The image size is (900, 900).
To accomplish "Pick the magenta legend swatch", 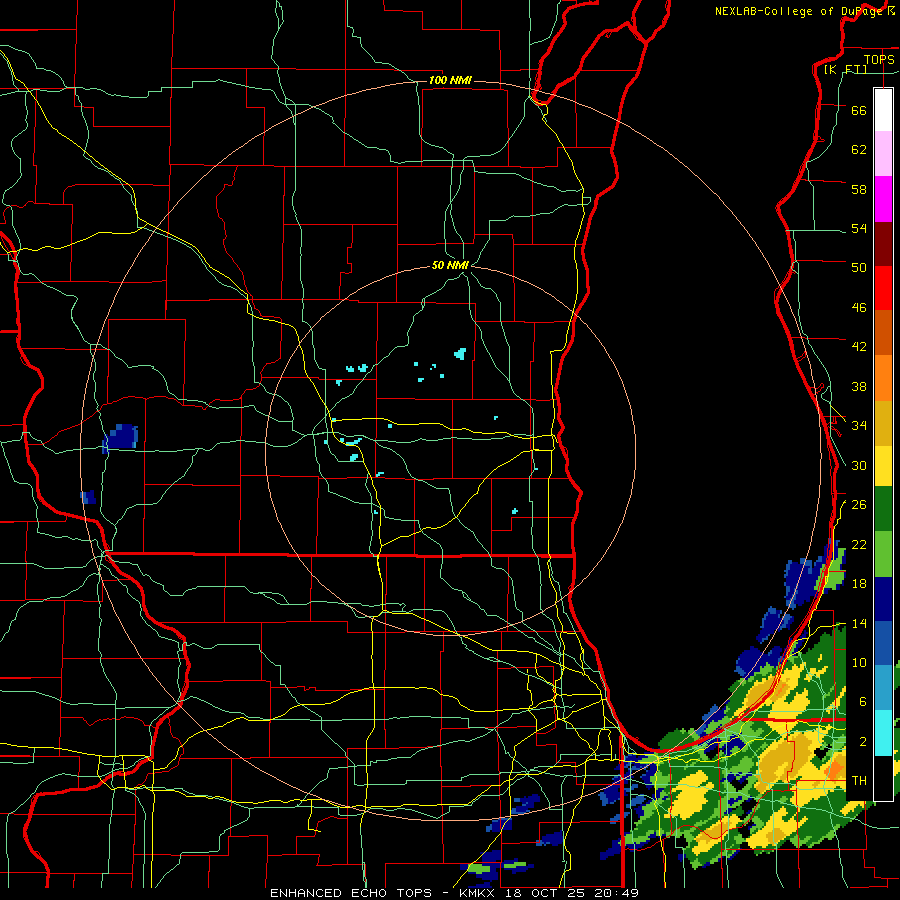I will (x=883, y=199).
